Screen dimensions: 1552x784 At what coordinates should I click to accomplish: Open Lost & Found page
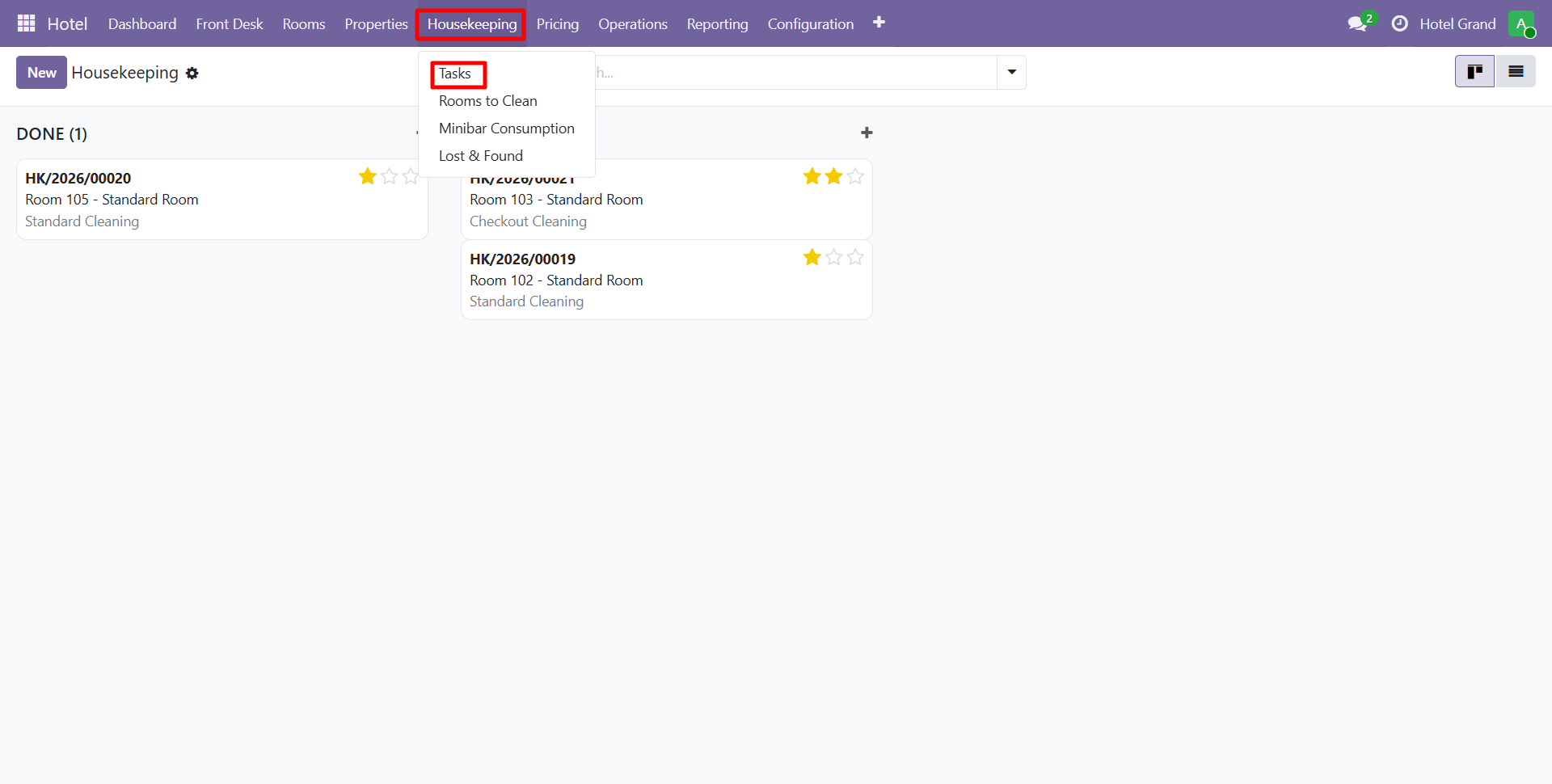point(480,155)
